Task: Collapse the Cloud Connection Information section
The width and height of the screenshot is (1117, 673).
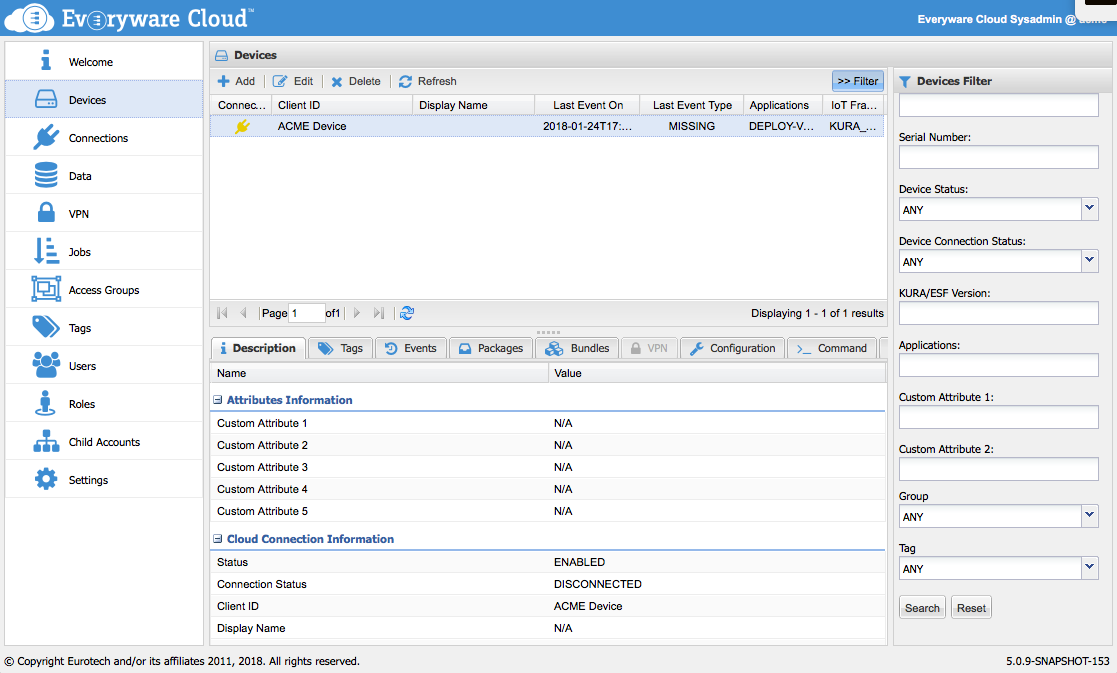Action: click(218, 539)
